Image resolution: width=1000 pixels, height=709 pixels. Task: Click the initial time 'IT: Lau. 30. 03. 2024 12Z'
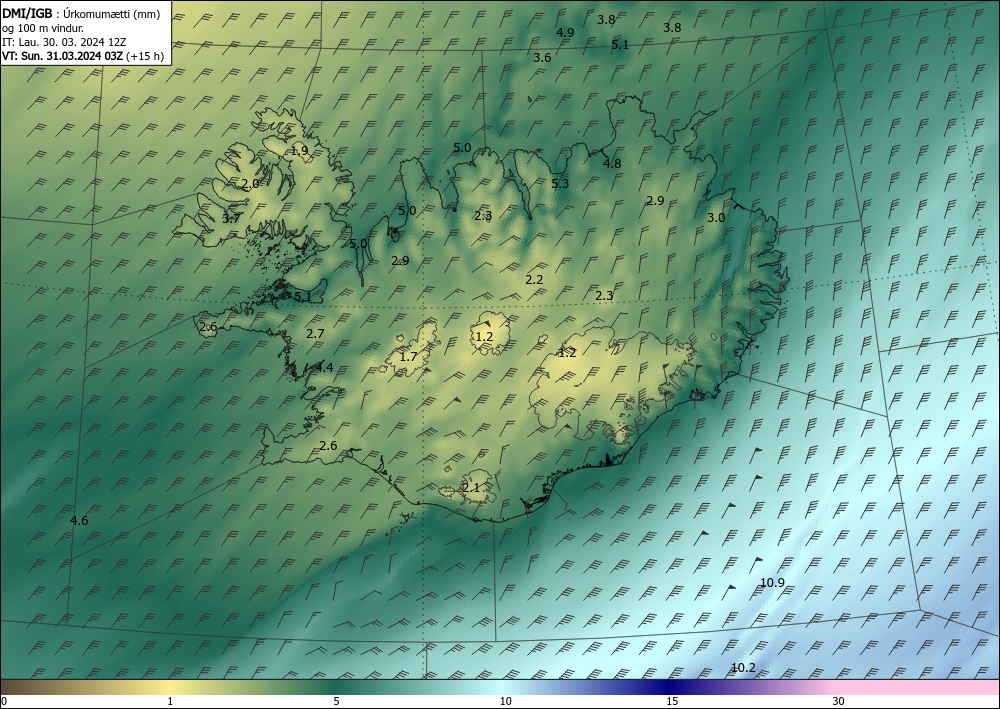(x=64, y=42)
